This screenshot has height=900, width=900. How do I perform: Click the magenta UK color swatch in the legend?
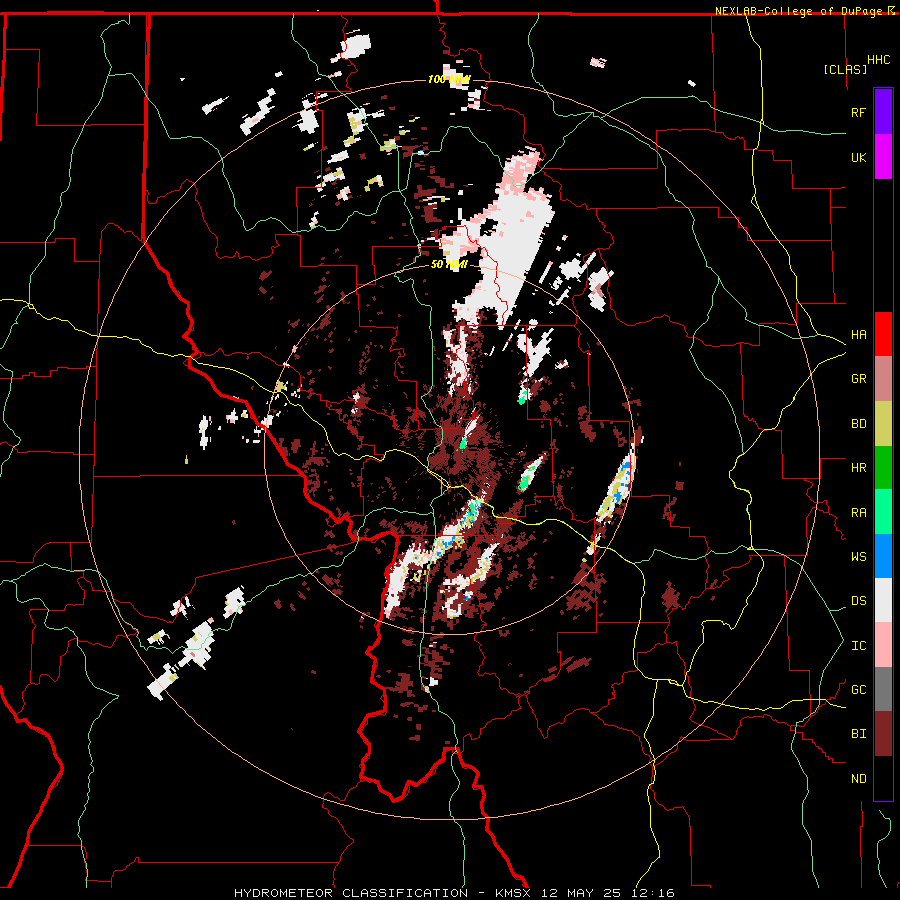[x=883, y=157]
